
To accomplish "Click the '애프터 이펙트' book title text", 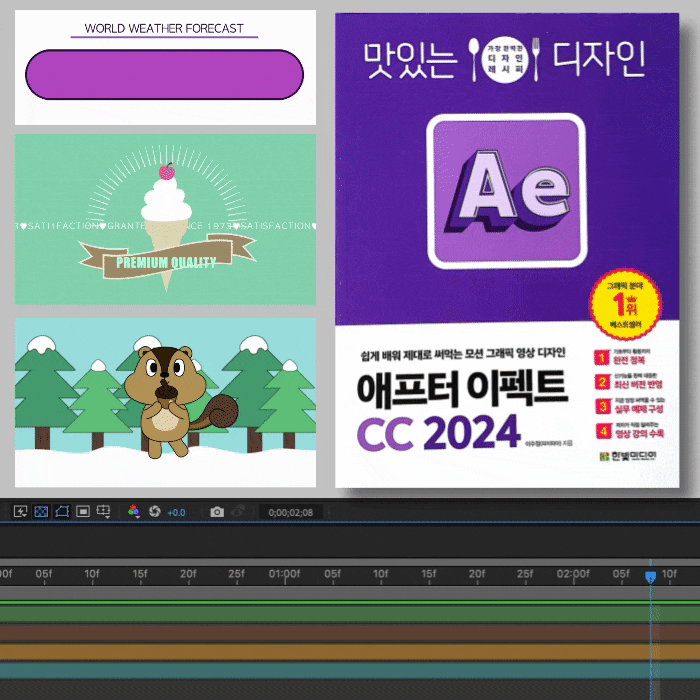I will tap(462, 389).
